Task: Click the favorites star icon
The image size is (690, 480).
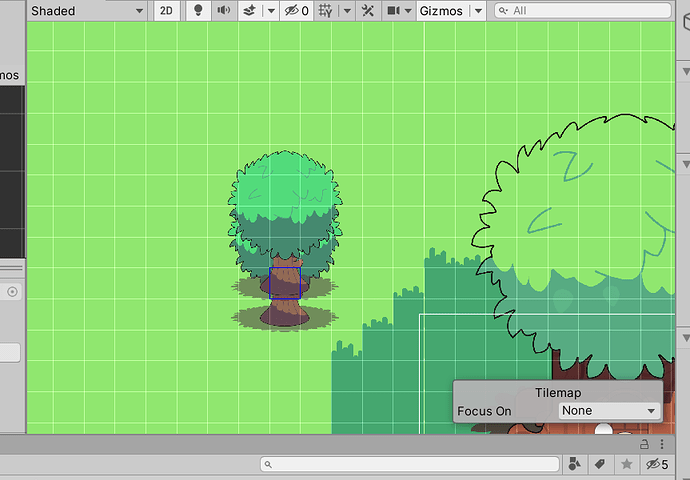Action: coord(627,464)
